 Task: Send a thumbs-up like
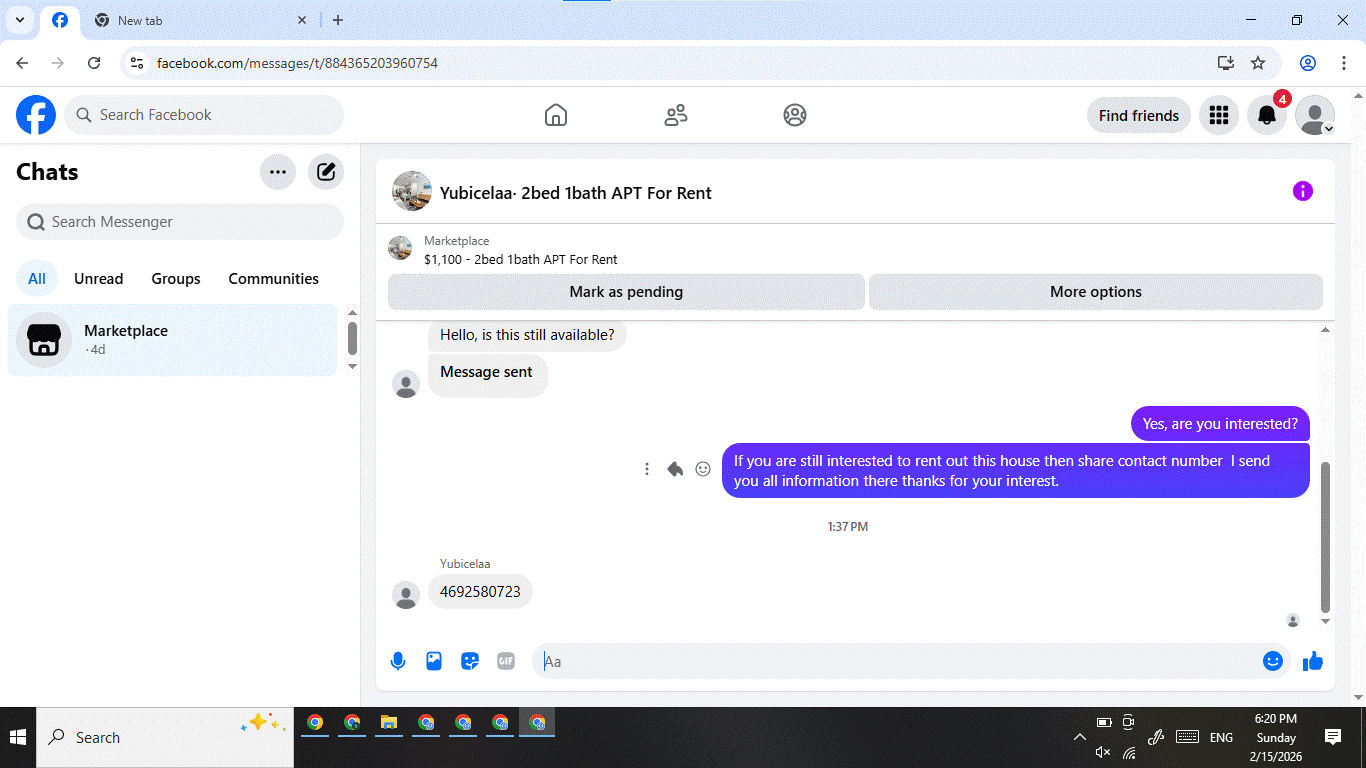tap(1313, 661)
